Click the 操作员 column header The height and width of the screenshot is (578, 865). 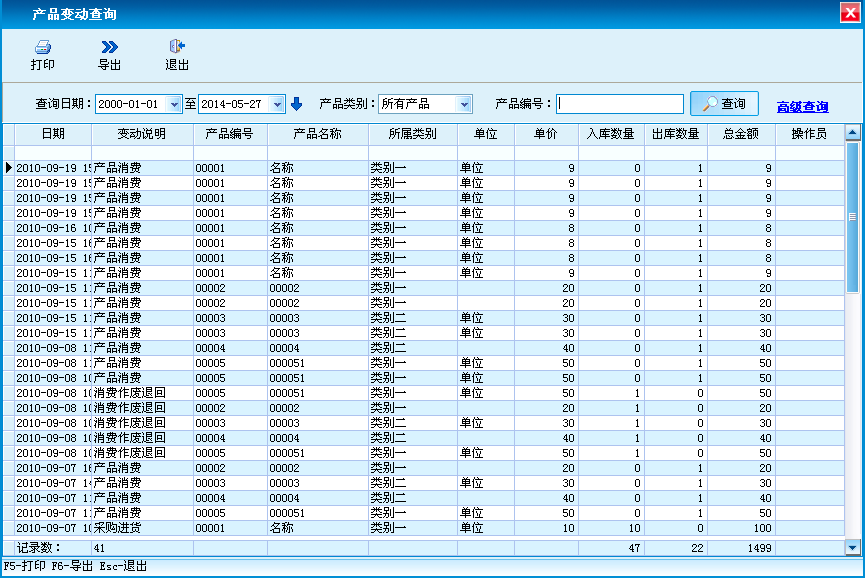(808, 134)
